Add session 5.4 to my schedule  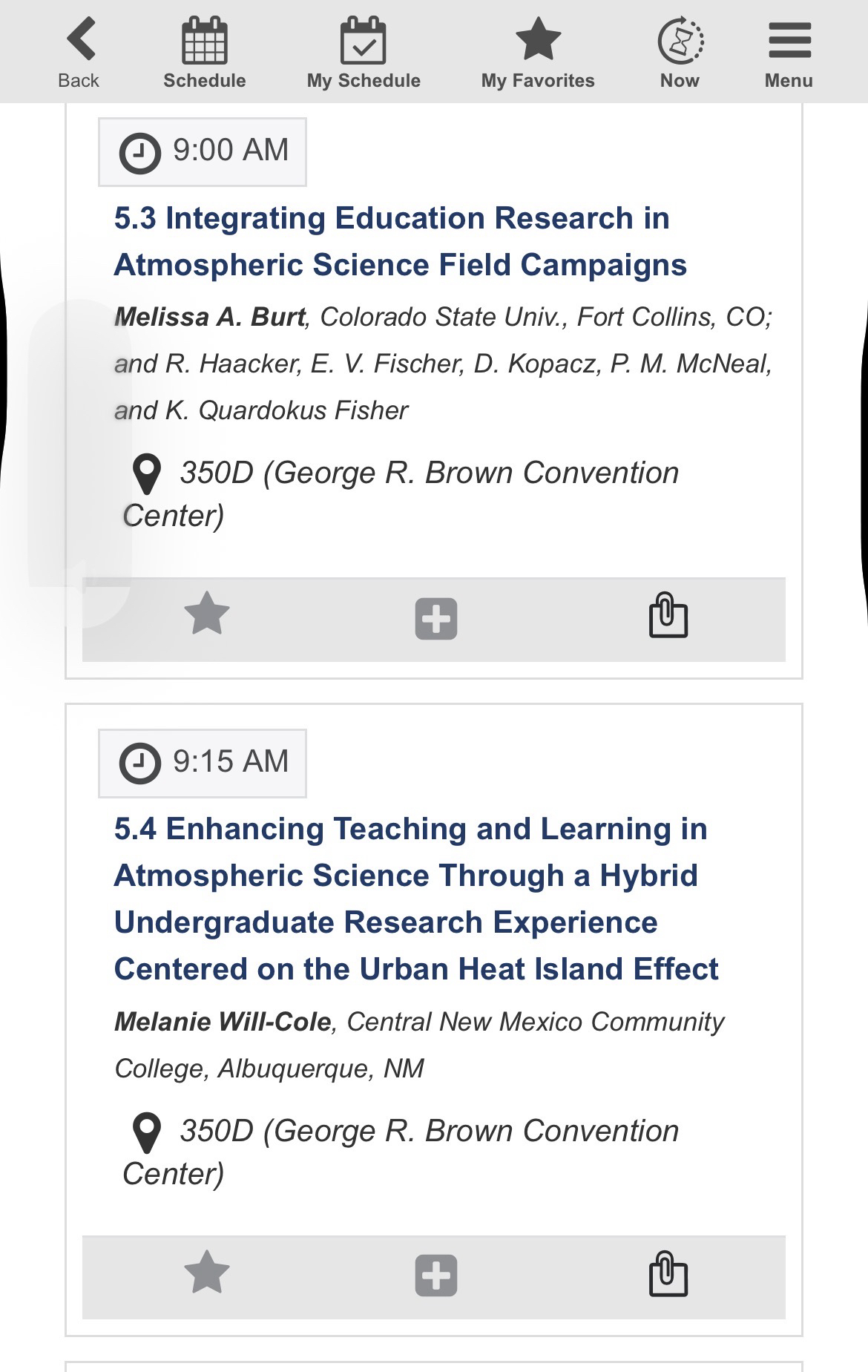[436, 1276]
